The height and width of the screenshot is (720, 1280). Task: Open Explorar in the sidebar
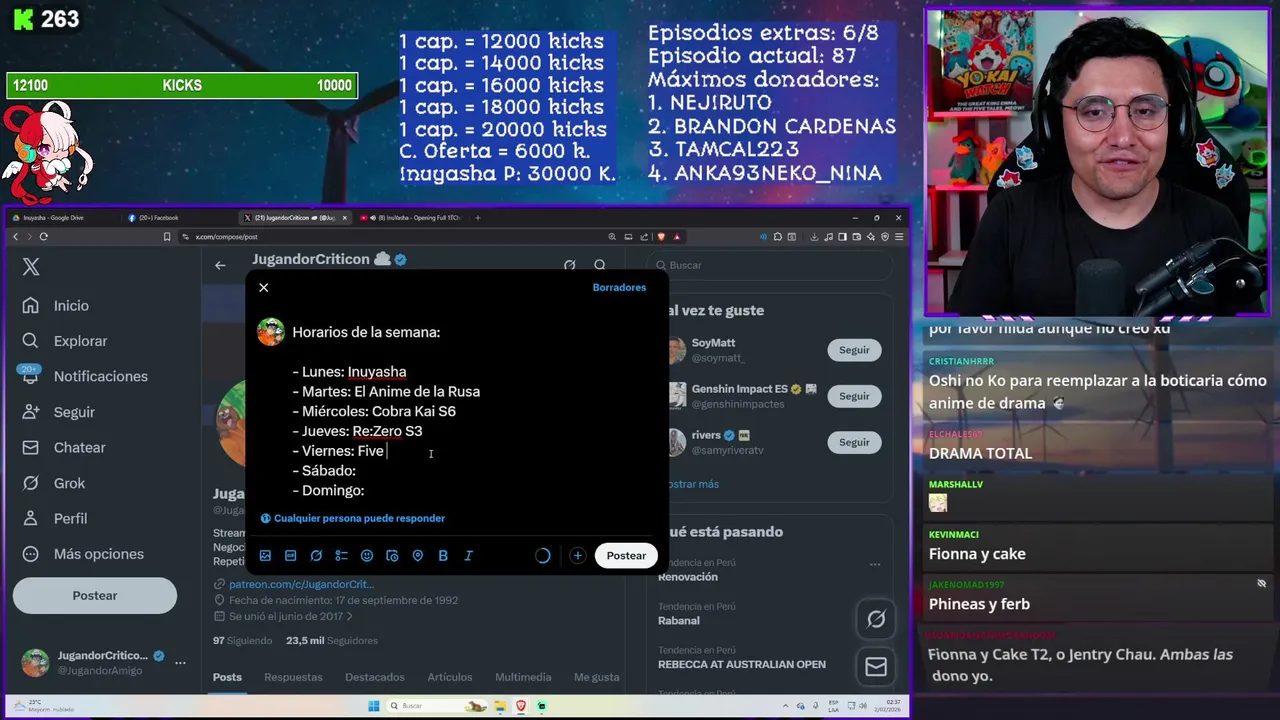65,341
